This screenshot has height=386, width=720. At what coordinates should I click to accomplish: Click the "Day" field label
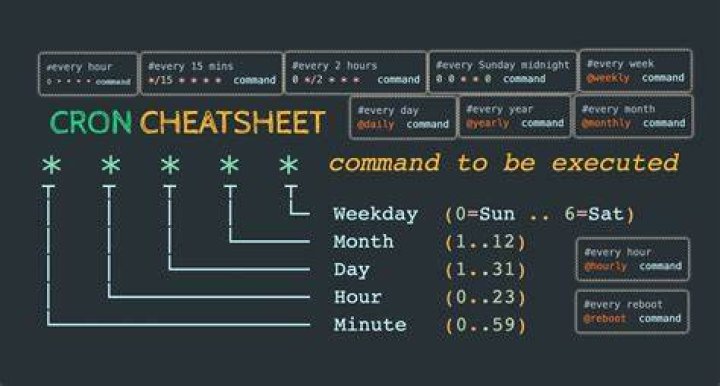click(x=351, y=270)
